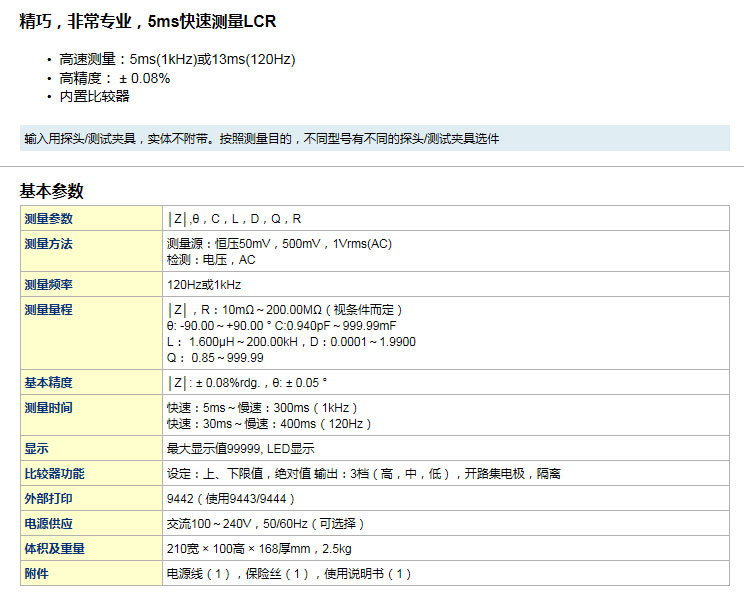
Task: Select the 高速测量 bullet point text
Action: (177, 59)
